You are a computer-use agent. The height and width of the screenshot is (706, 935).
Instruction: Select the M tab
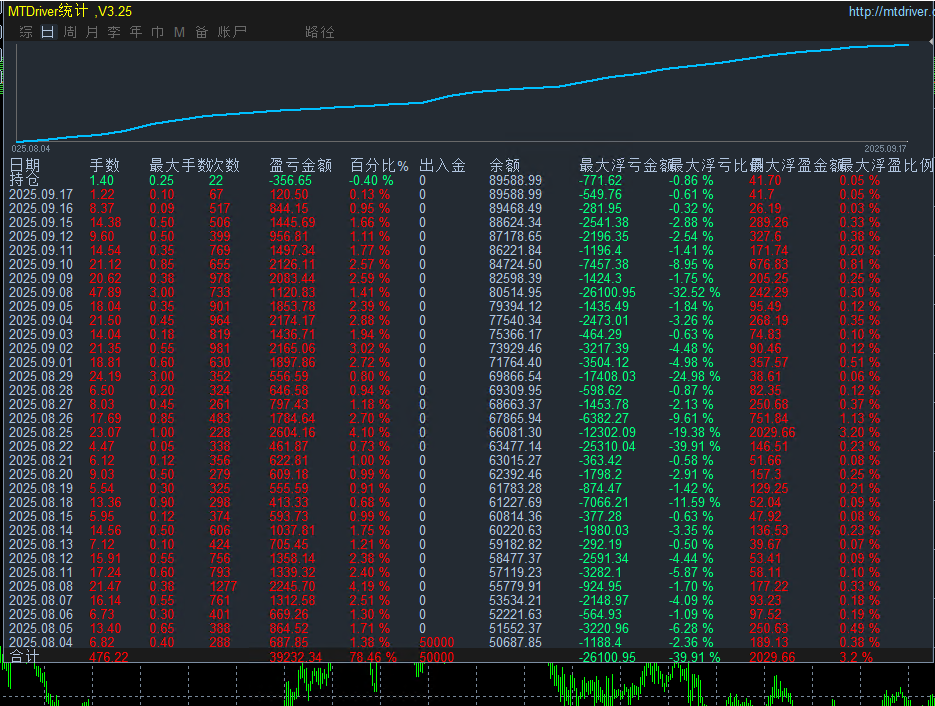179,32
